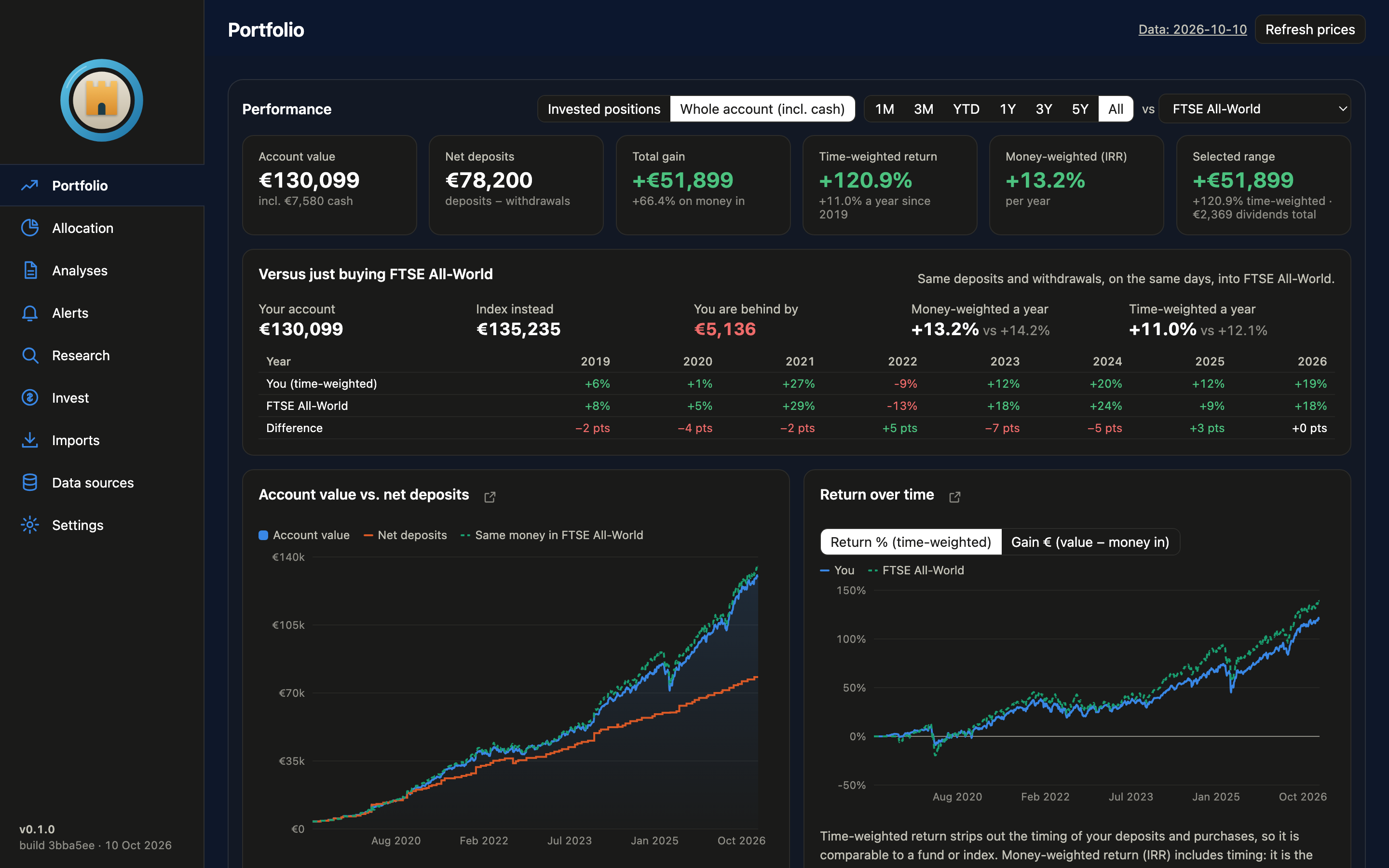Open the Allocation menu label

(82, 228)
